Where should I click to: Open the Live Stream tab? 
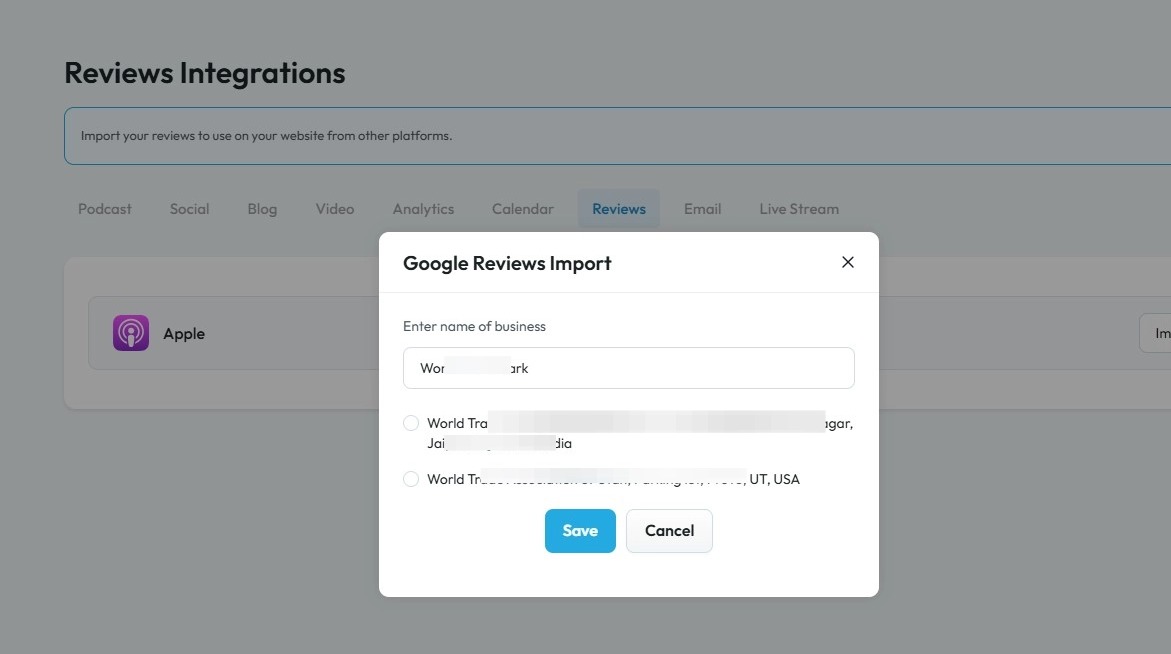pos(799,209)
